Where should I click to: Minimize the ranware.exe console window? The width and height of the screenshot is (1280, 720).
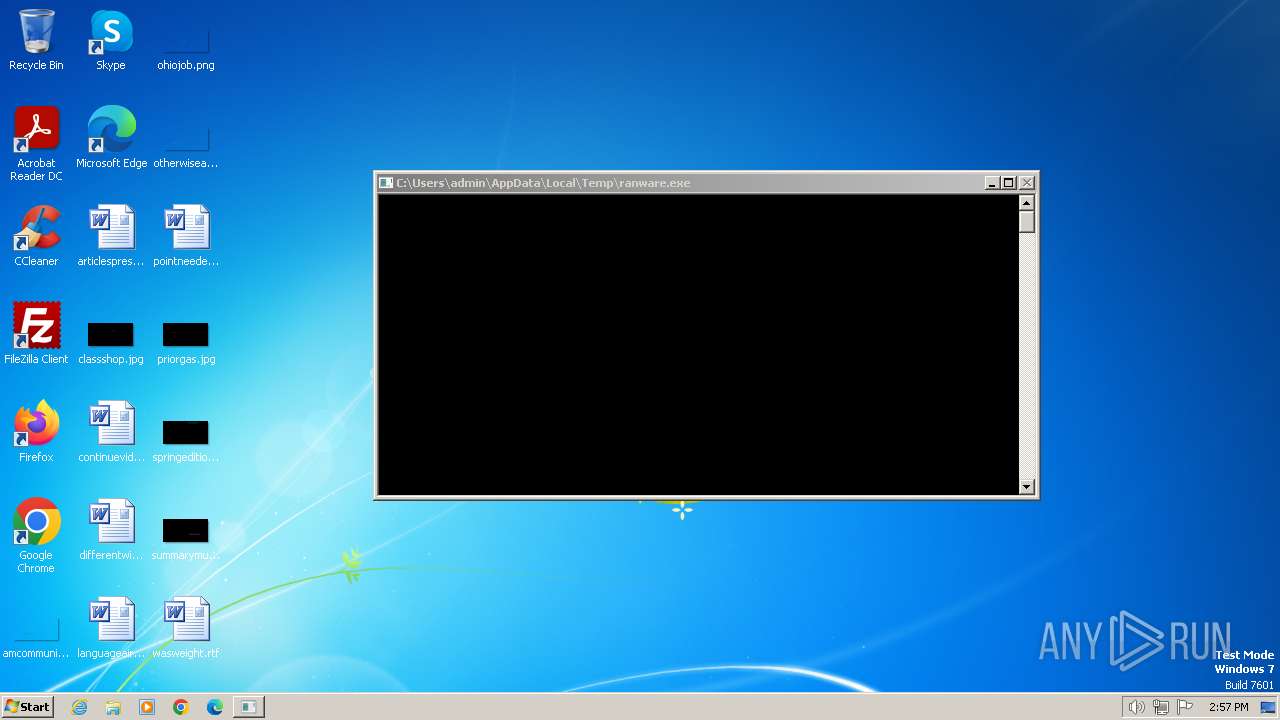pos(992,183)
